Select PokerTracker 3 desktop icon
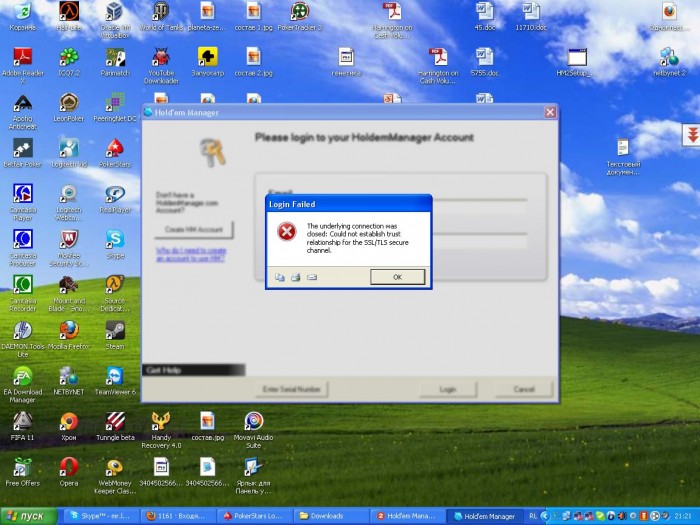700x525 pixels. pos(300,17)
